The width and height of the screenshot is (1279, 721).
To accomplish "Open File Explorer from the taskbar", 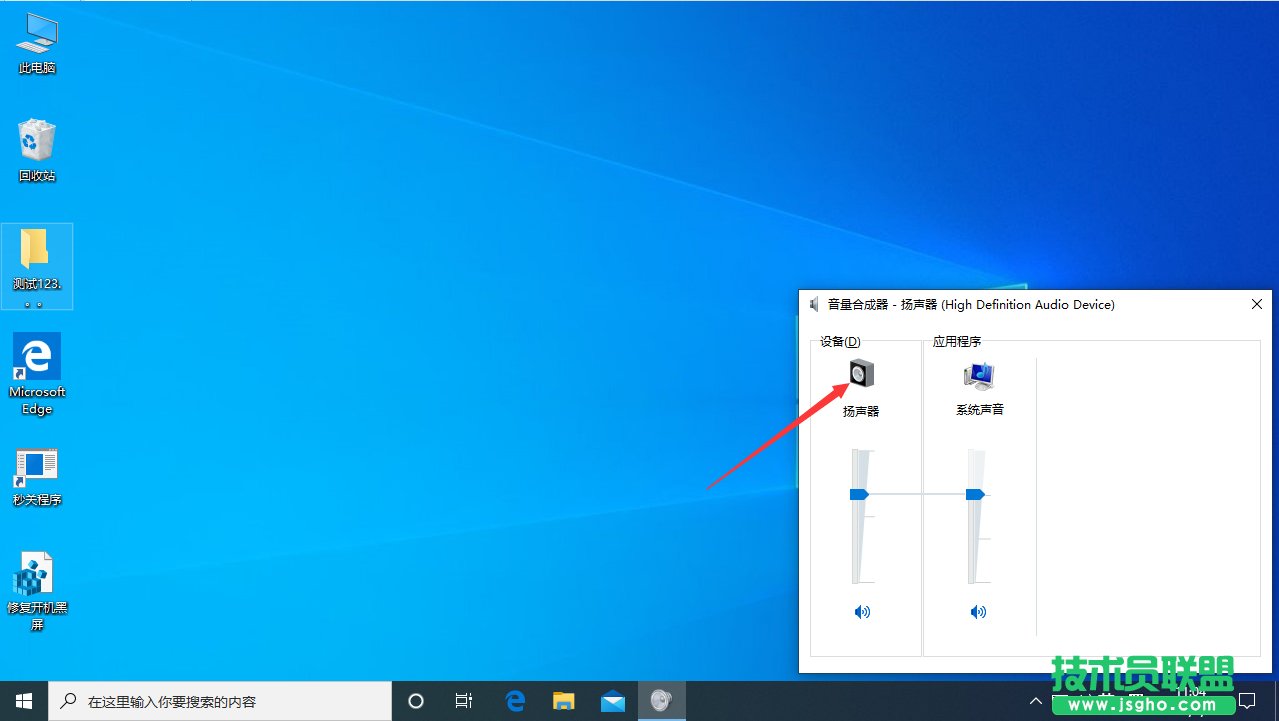I will coord(563,700).
